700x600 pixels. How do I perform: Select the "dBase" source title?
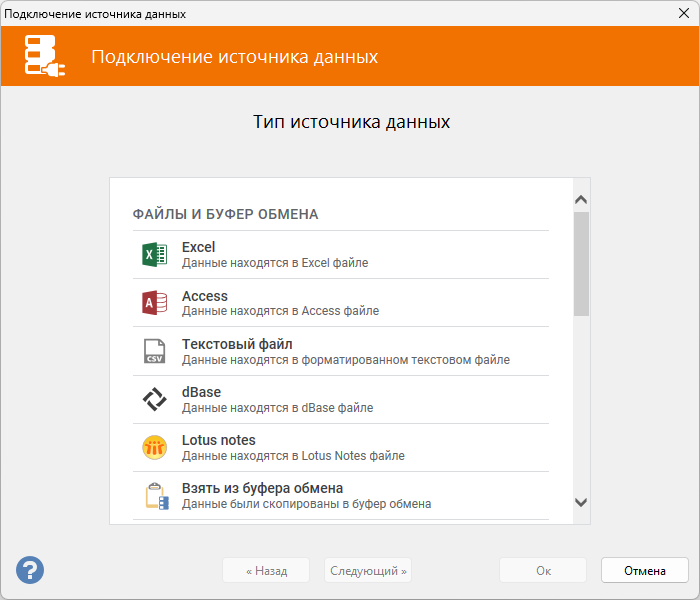point(201,392)
